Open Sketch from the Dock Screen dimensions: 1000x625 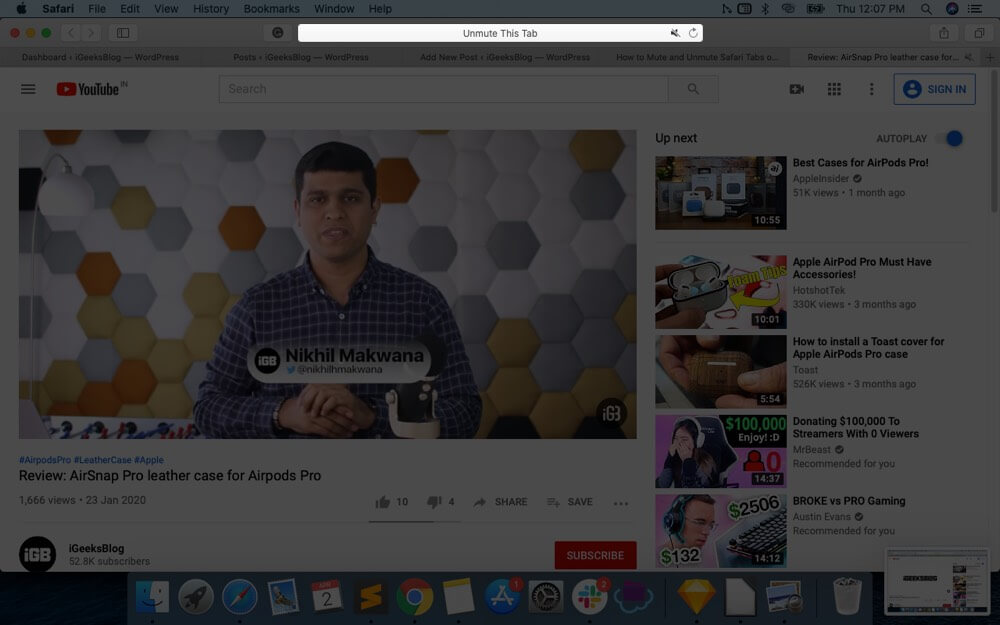click(x=696, y=597)
